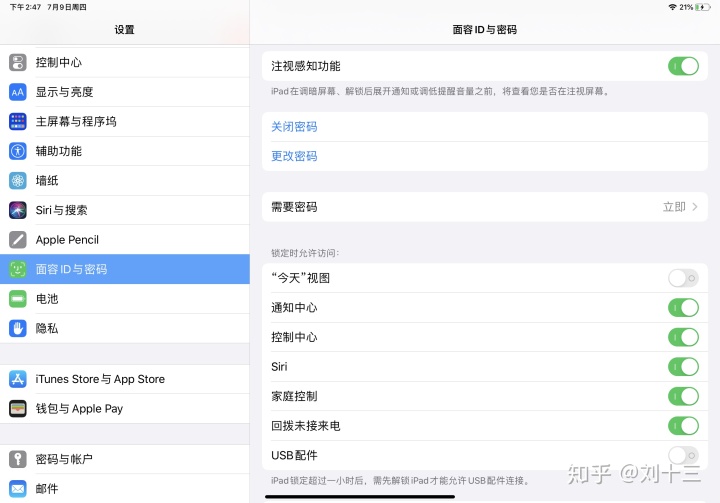The image size is (720, 503).
Task: Open 墙纸 settings
Action: pyautogui.click(x=125, y=181)
